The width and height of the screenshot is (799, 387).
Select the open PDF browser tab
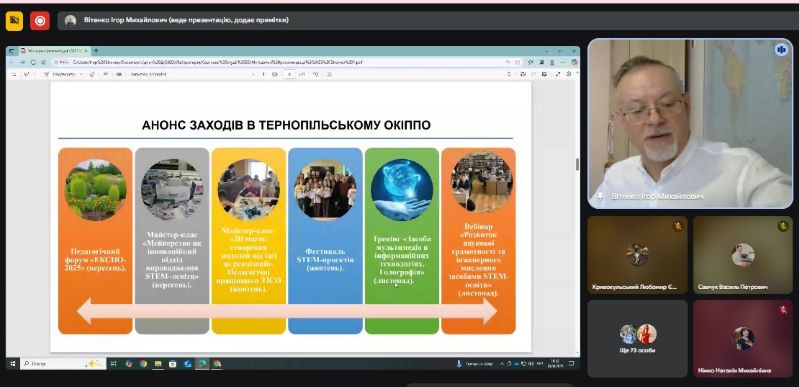(54, 50)
